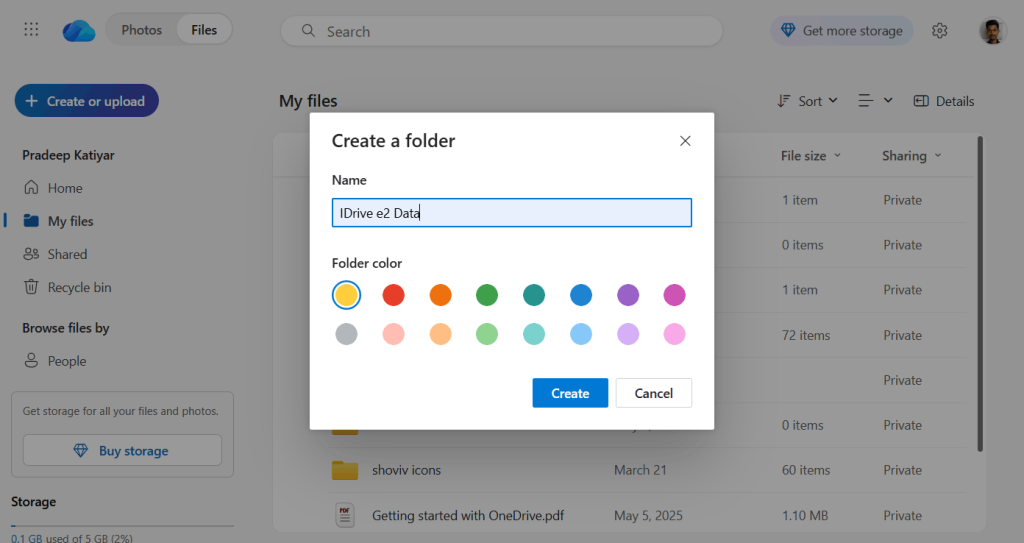Click the Details pane icon
Viewport: 1024px width, 543px height.
click(x=921, y=101)
